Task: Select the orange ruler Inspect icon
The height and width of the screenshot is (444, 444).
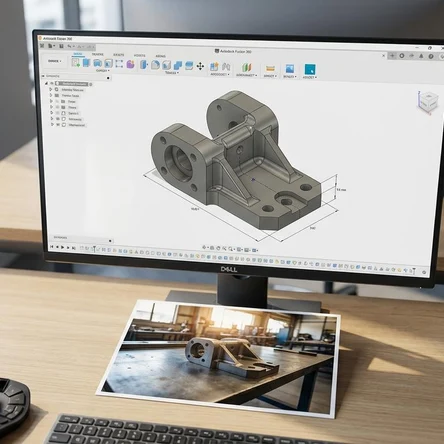Action: 270,68
